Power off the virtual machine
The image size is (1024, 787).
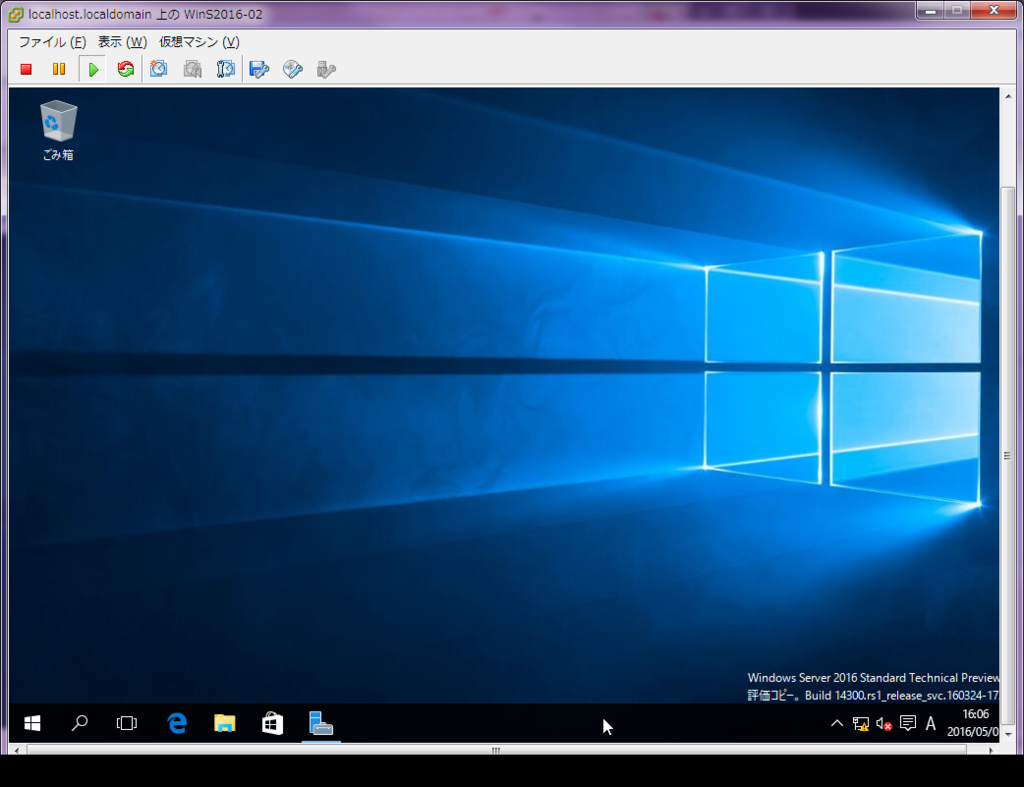pyautogui.click(x=24, y=68)
